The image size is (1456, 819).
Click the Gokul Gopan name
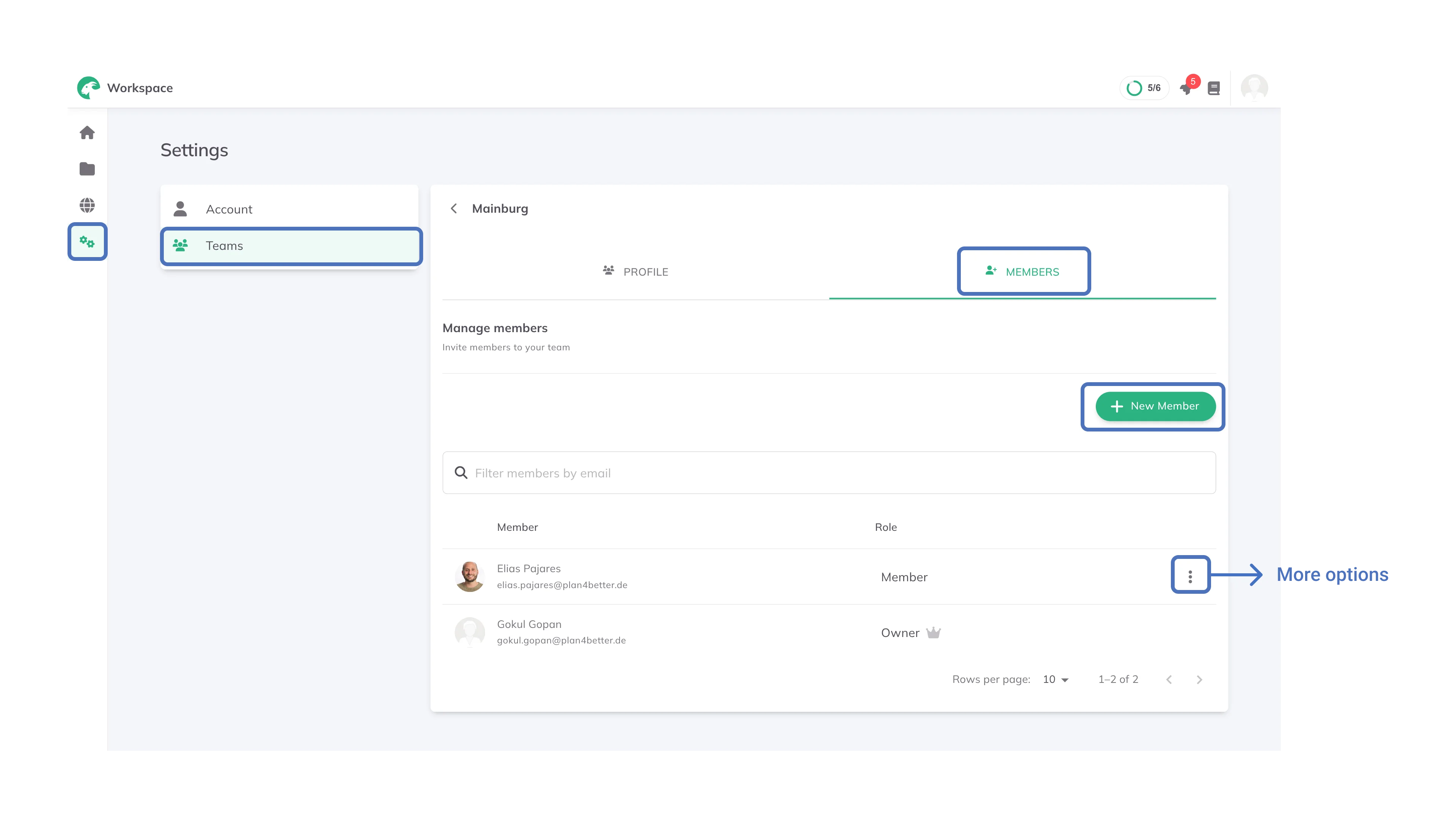(x=529, y=624)
